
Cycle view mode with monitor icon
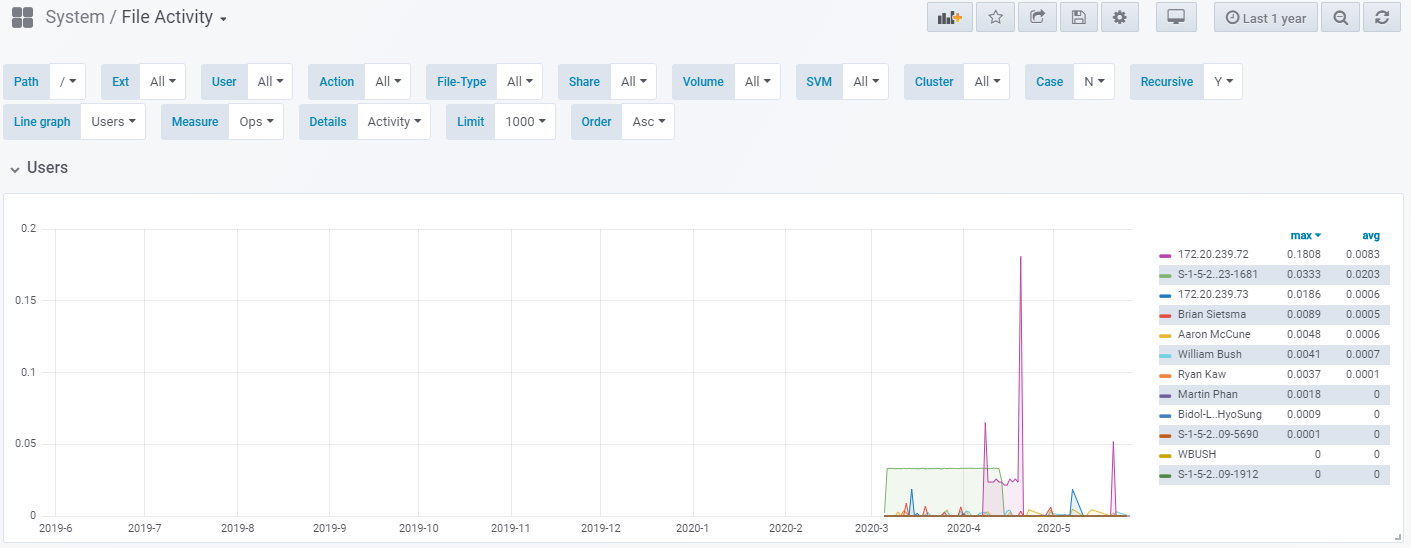1176,17
